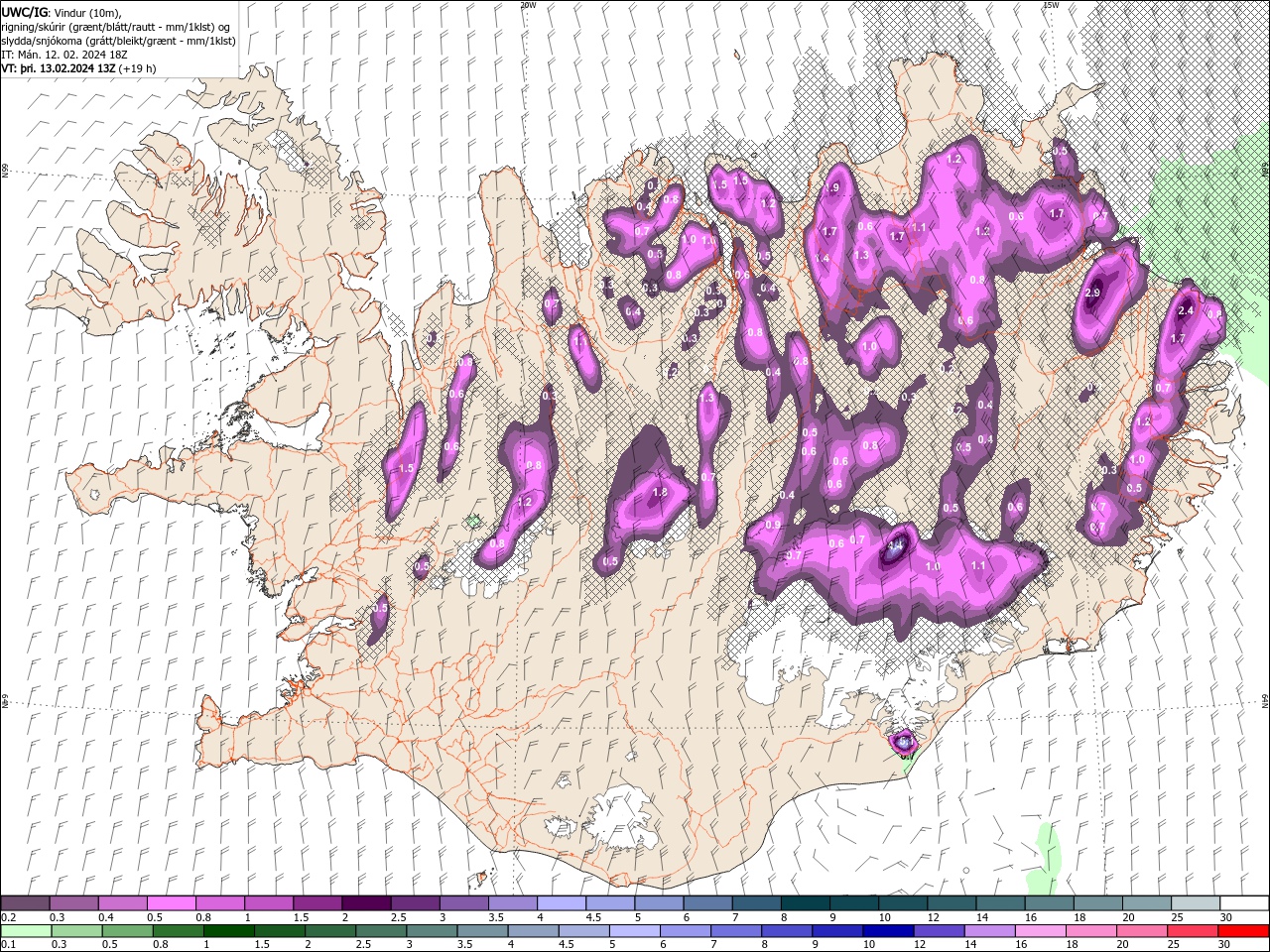Select the 0.3 swatch in the purple snow legend
Viewport: 1270px width, 952px height.
(x=73, y=903)
